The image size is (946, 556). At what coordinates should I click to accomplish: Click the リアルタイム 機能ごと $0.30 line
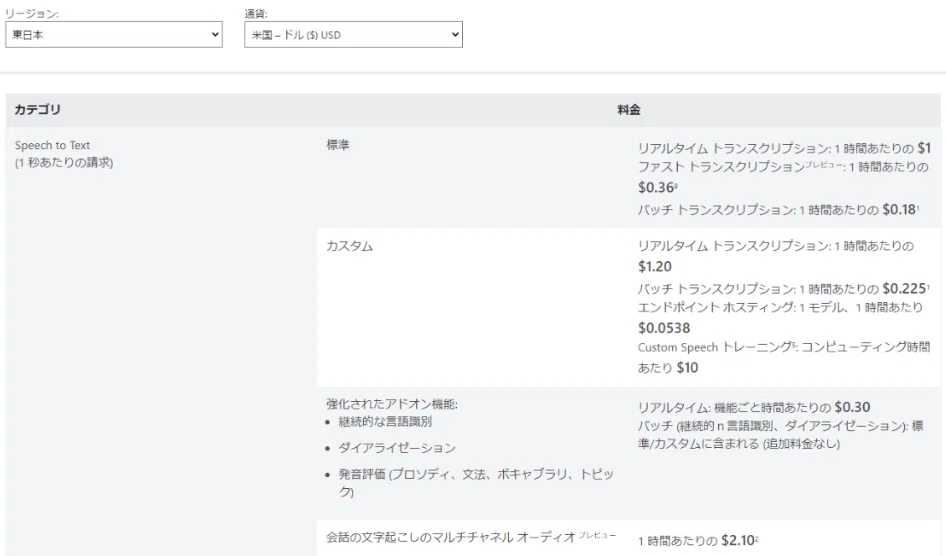click(x=754, y=408)
